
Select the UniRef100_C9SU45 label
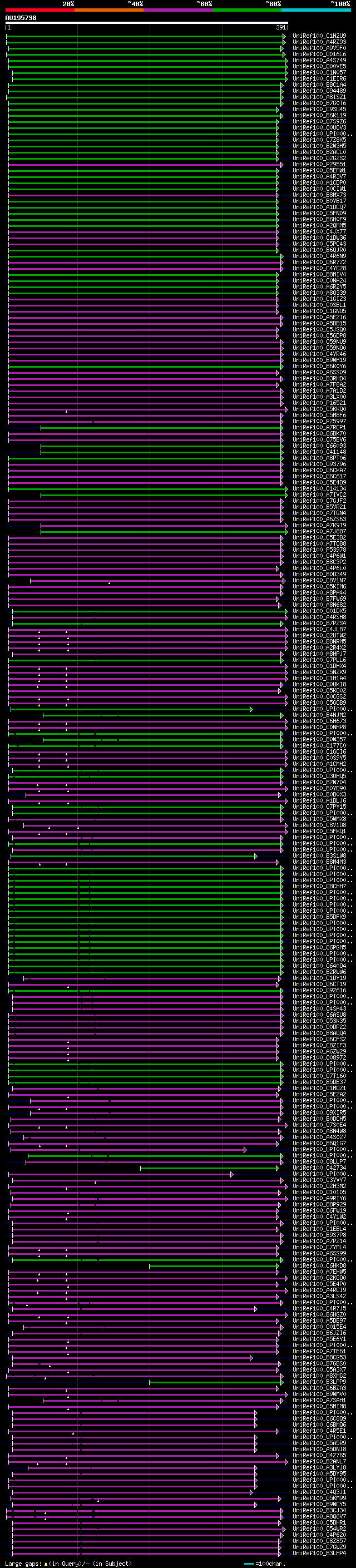tap(319, 109)
